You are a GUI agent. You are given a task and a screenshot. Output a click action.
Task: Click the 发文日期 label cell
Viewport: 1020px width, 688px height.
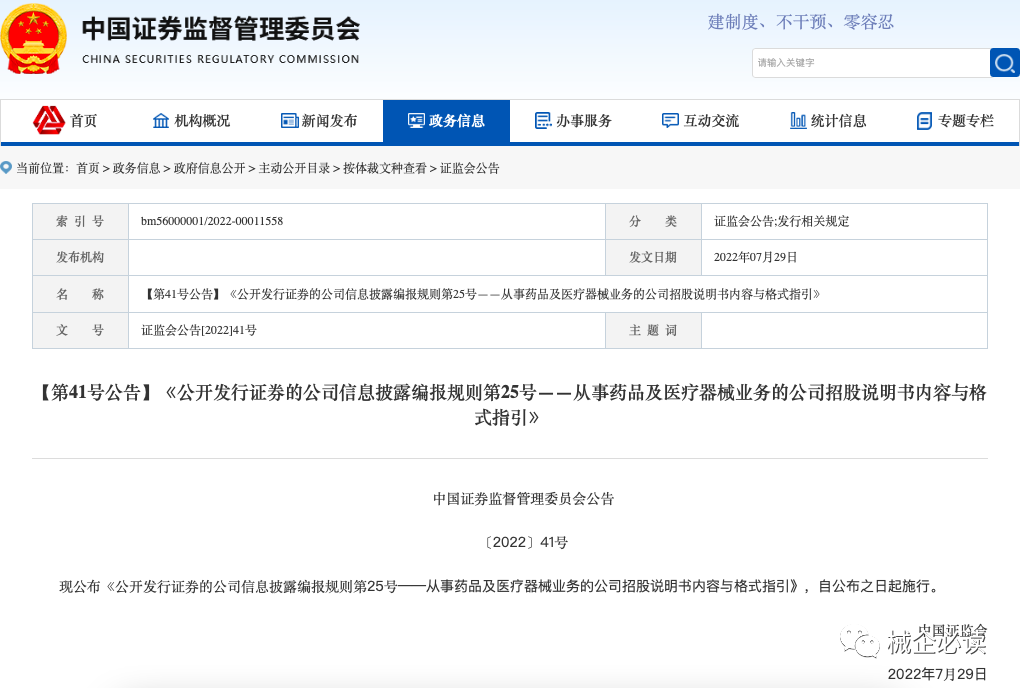(x=653, y=258)
